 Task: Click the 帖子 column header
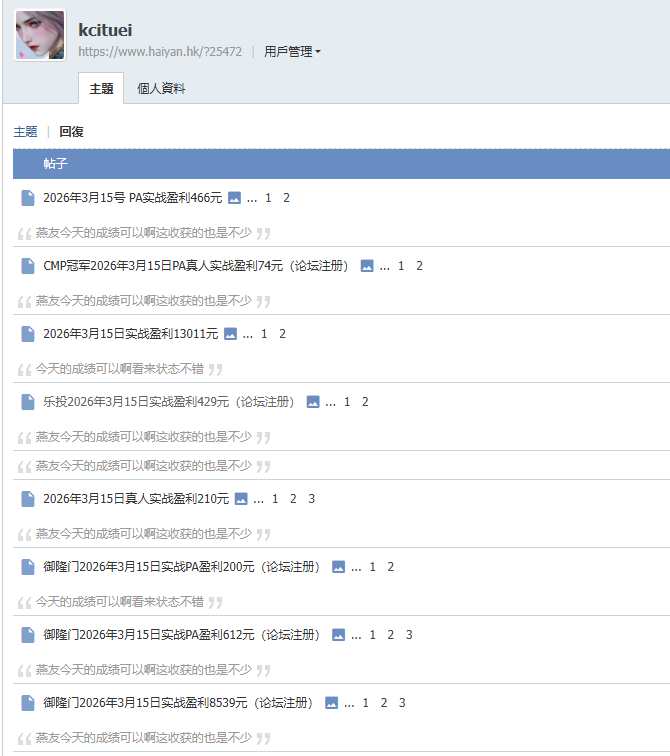click(55, 163)
